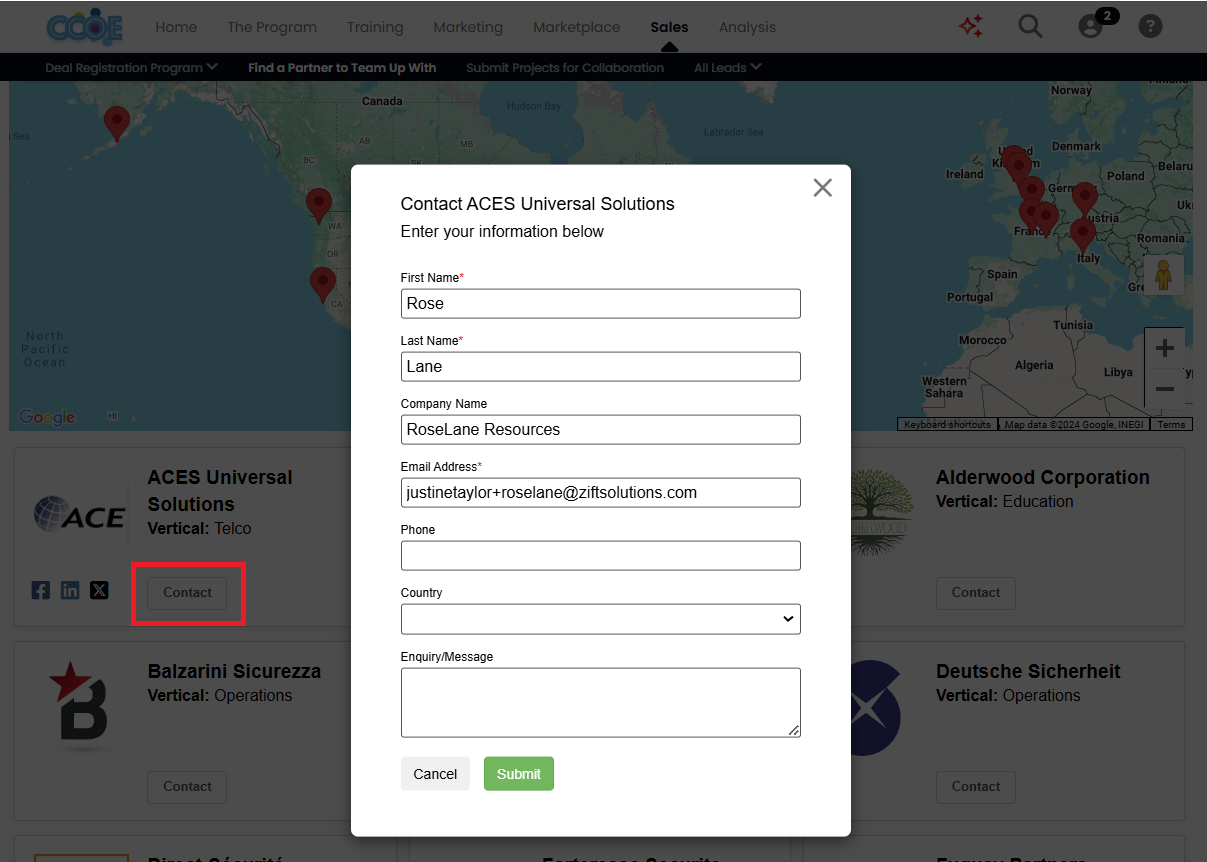Click the Alaska map pin
Viewport: 1207px width, 862px height.
click(x=117, y=124)
